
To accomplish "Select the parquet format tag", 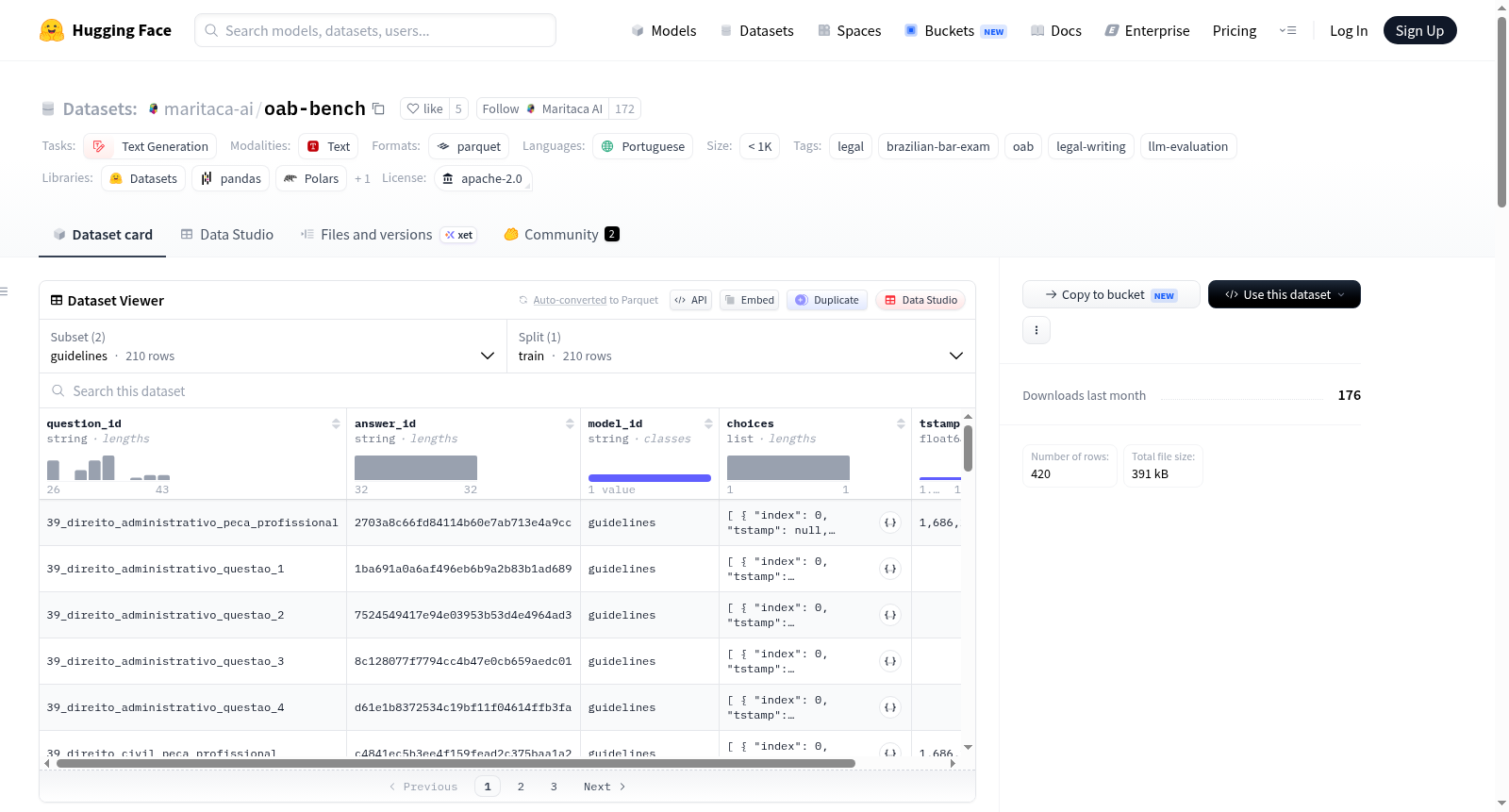I will (469, 146).
